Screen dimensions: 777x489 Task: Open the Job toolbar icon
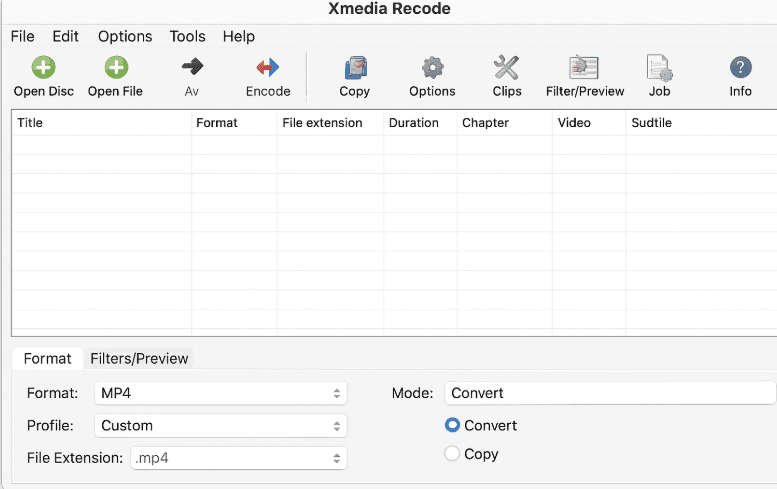[x=660, y=67]
